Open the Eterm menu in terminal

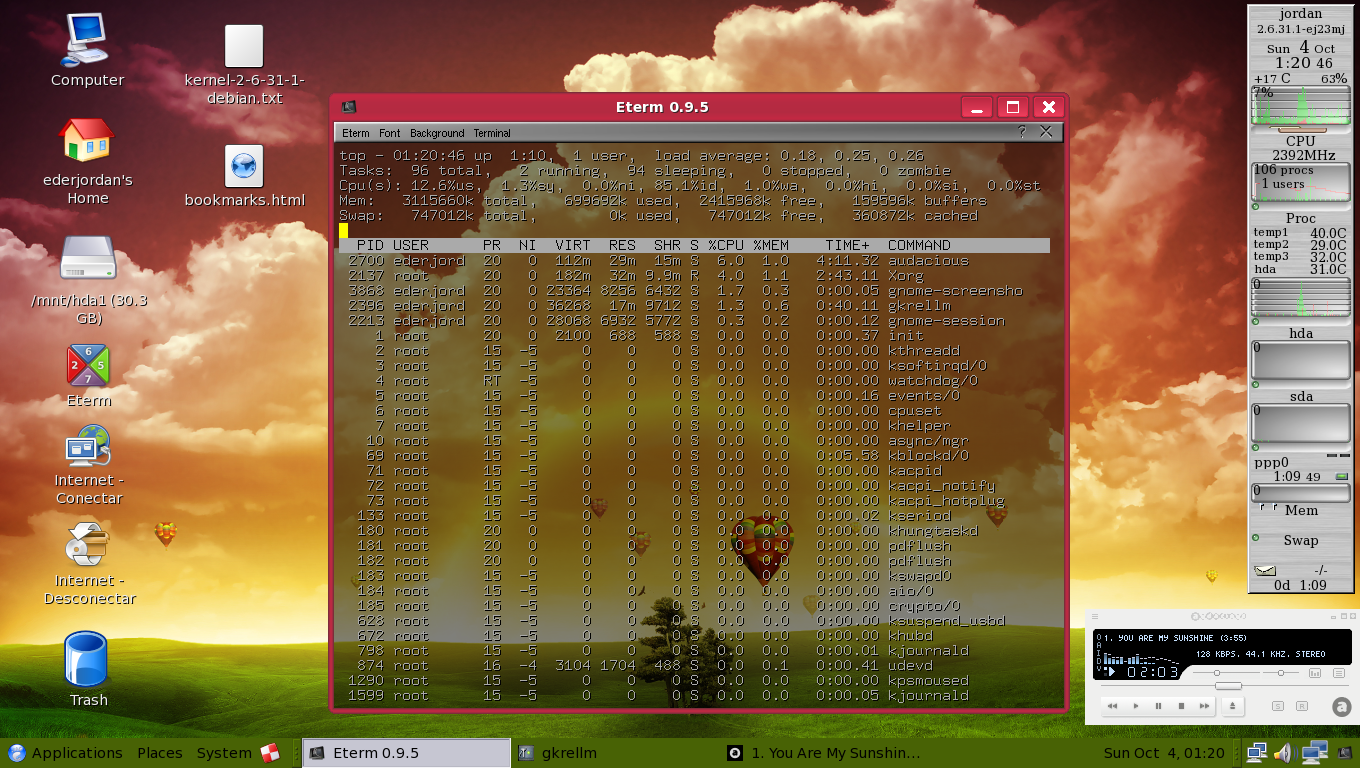(355, 133)
